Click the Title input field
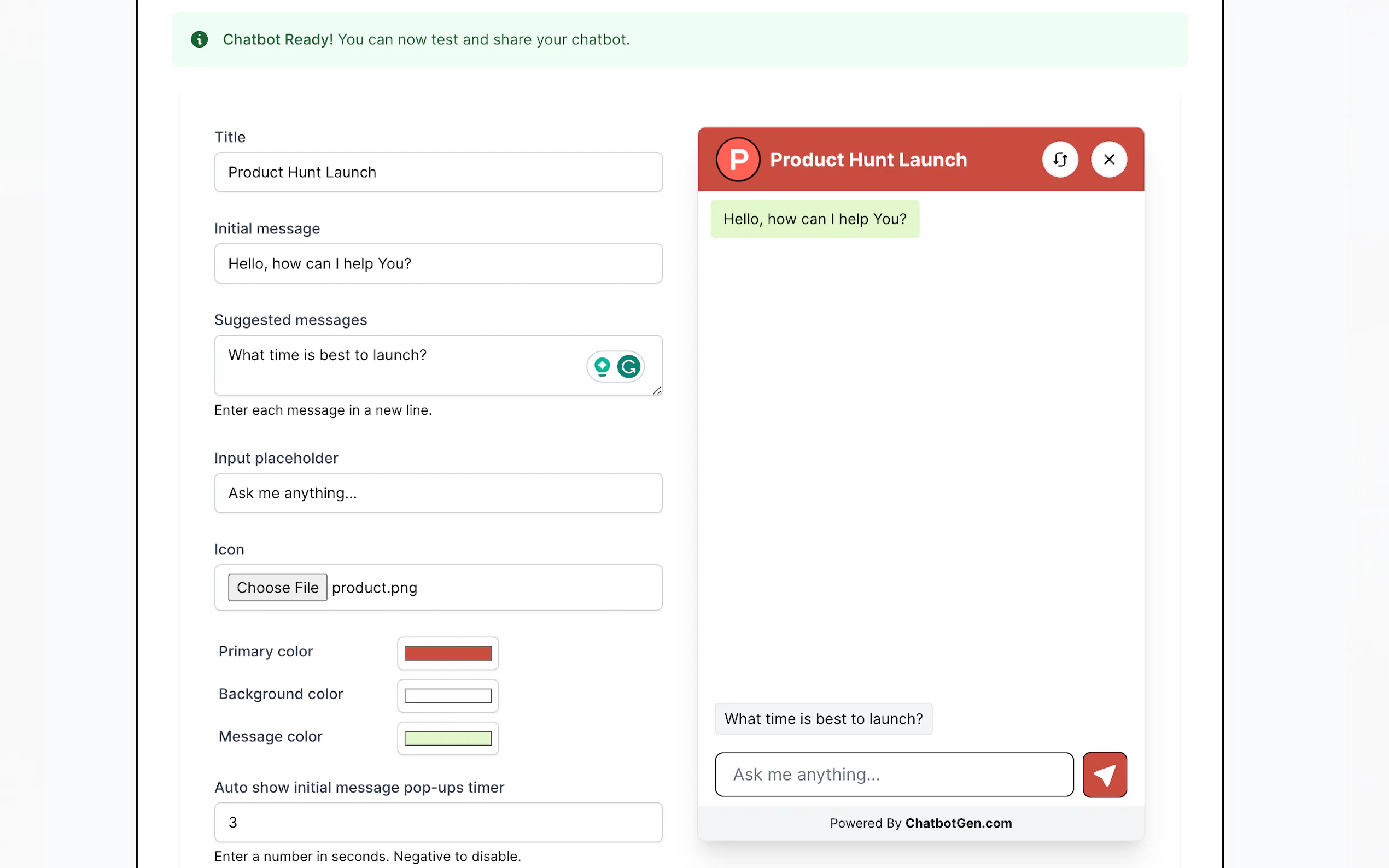The width and height of the screenshot is (1389, 868). tap(438, 172)
